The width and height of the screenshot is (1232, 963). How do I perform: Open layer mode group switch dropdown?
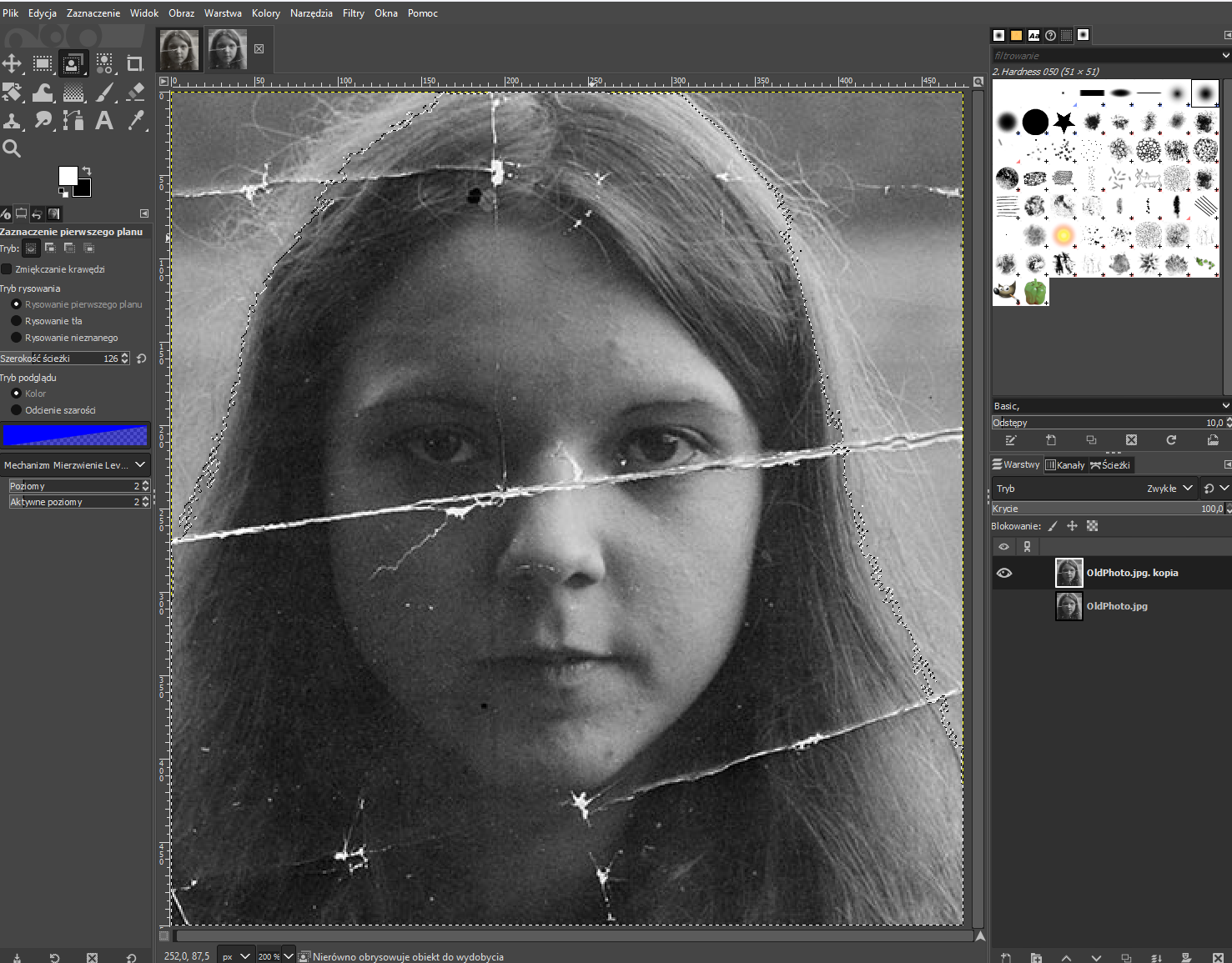(x=1215, y=489)
